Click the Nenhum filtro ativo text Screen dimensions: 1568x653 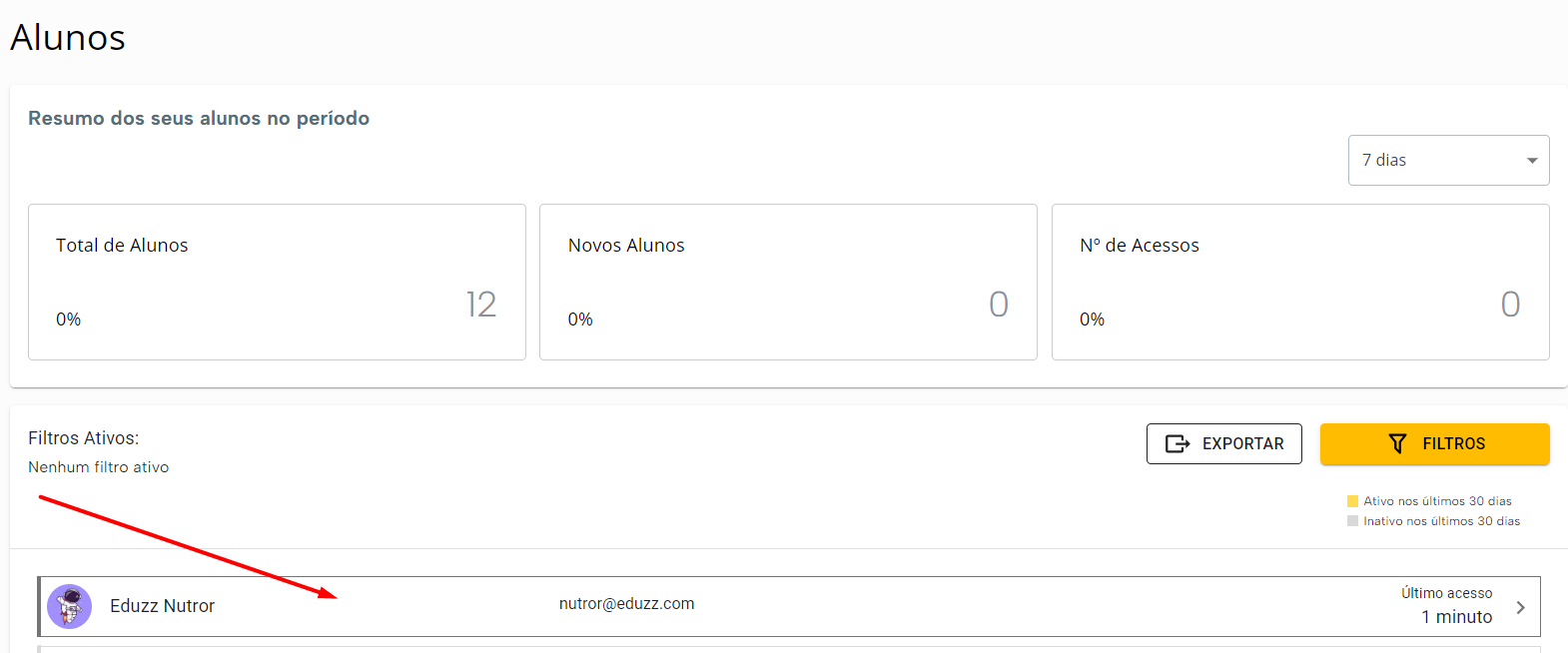[98, 467]
